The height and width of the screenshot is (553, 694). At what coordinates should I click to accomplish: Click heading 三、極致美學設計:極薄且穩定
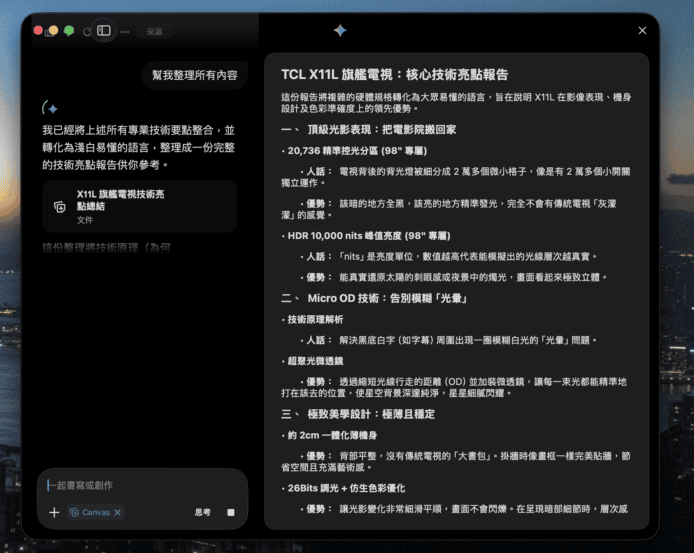(x=358, y=414)
